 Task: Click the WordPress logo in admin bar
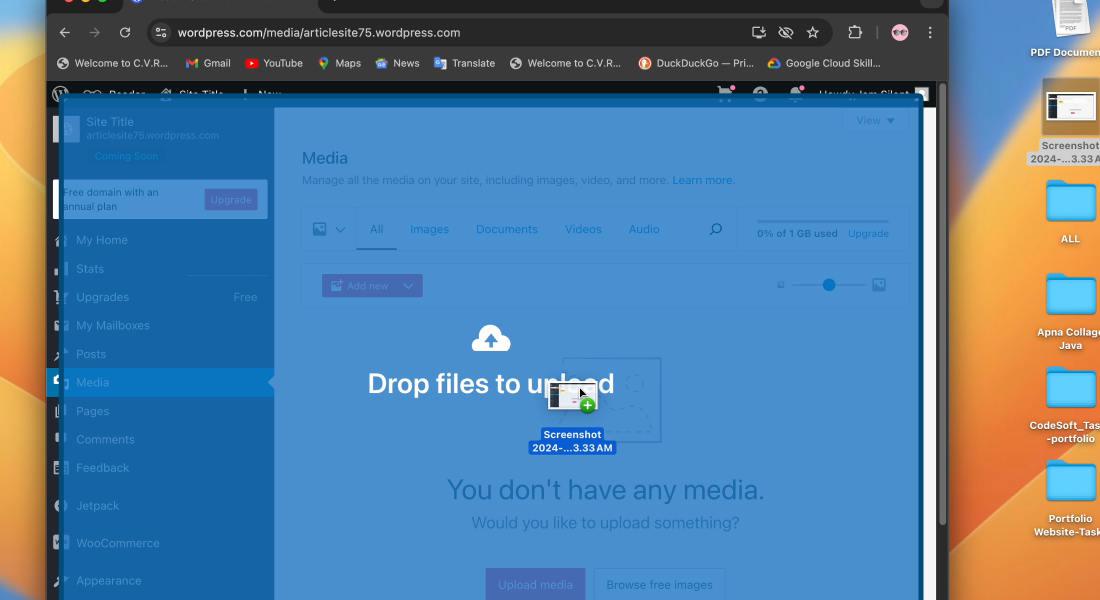coord(61,93)
